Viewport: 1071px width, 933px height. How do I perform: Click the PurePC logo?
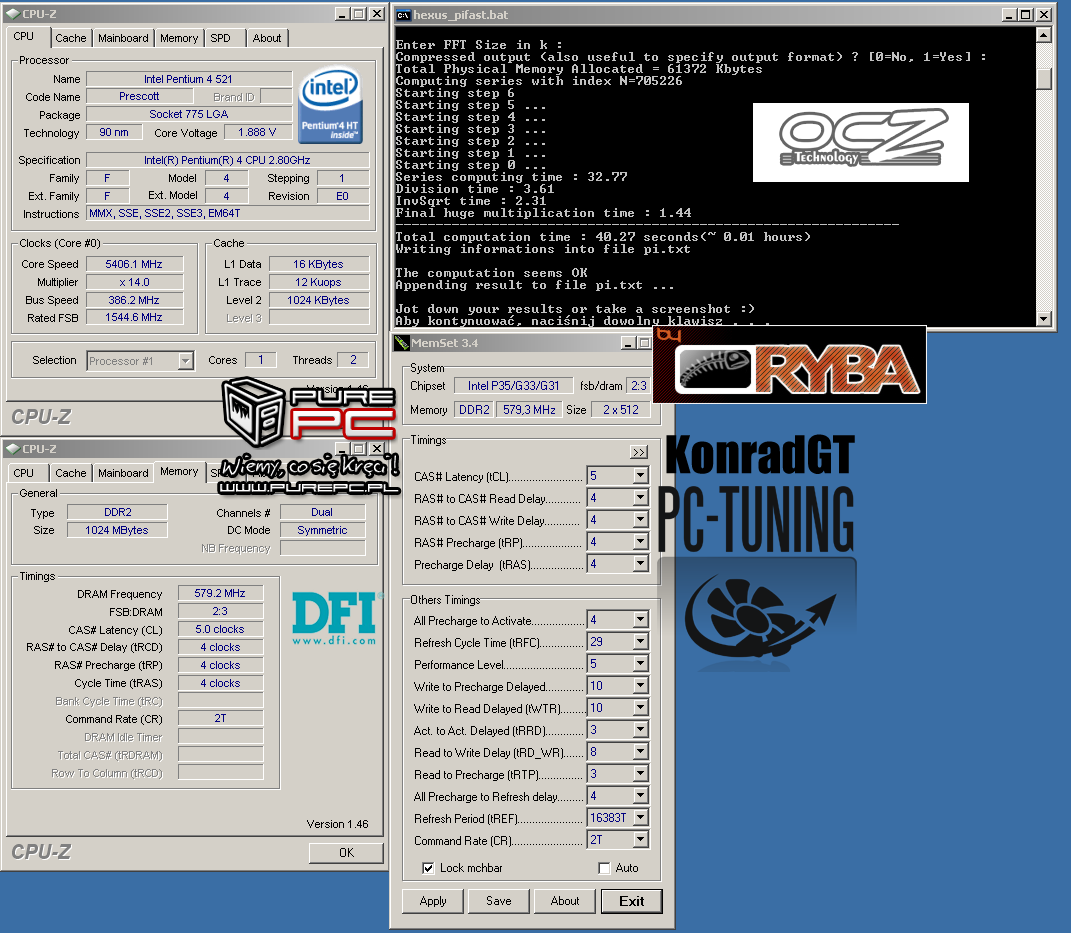(x=310, y=436)
